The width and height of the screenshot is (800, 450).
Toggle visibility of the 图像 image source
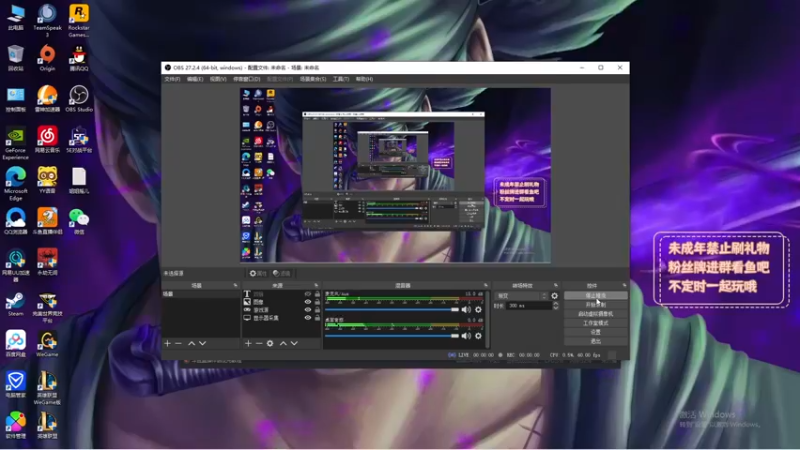(308, 302)
